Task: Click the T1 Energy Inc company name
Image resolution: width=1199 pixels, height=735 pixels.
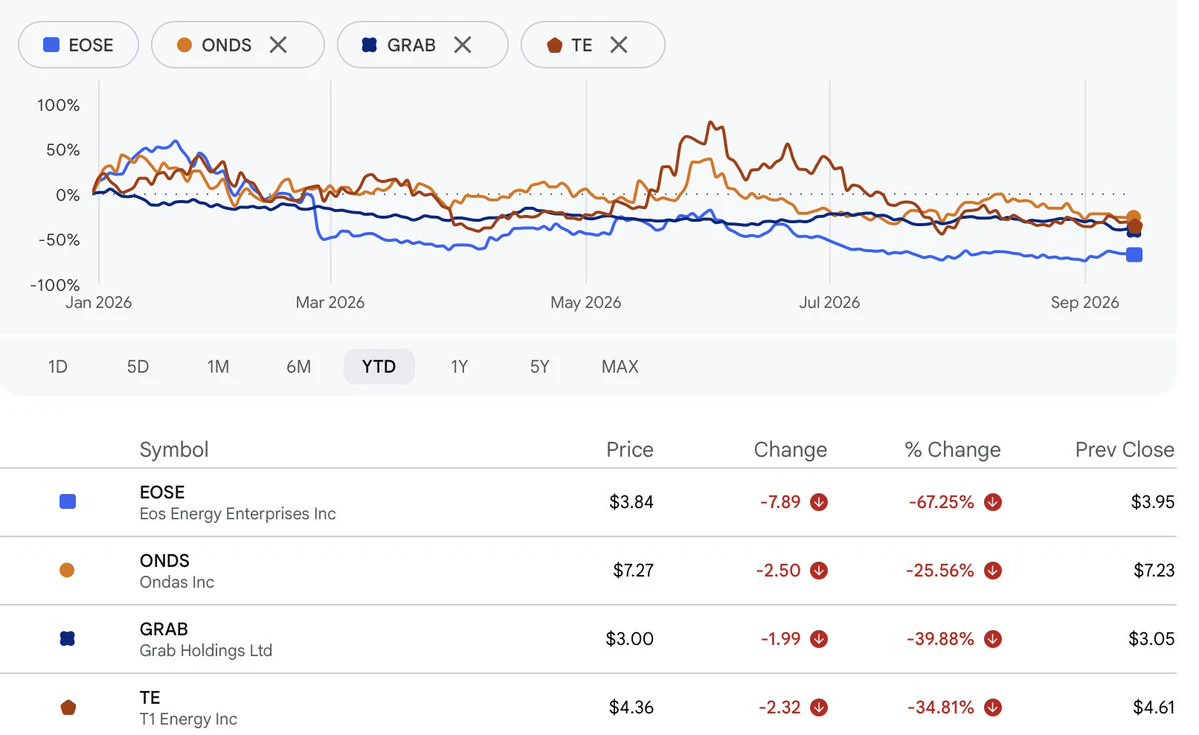Action: (188, 719)
